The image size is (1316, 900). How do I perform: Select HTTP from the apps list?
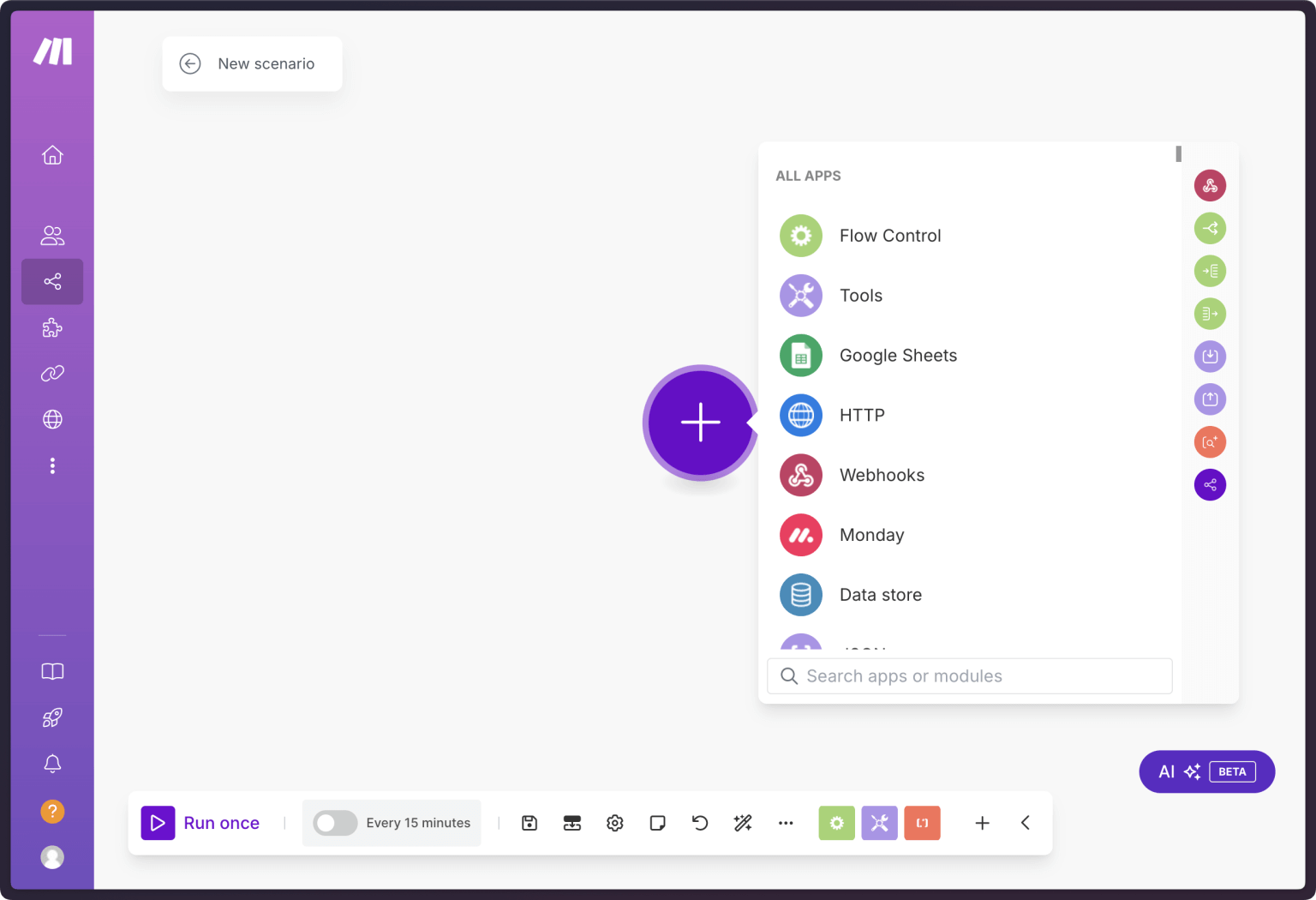pos(862,416)
